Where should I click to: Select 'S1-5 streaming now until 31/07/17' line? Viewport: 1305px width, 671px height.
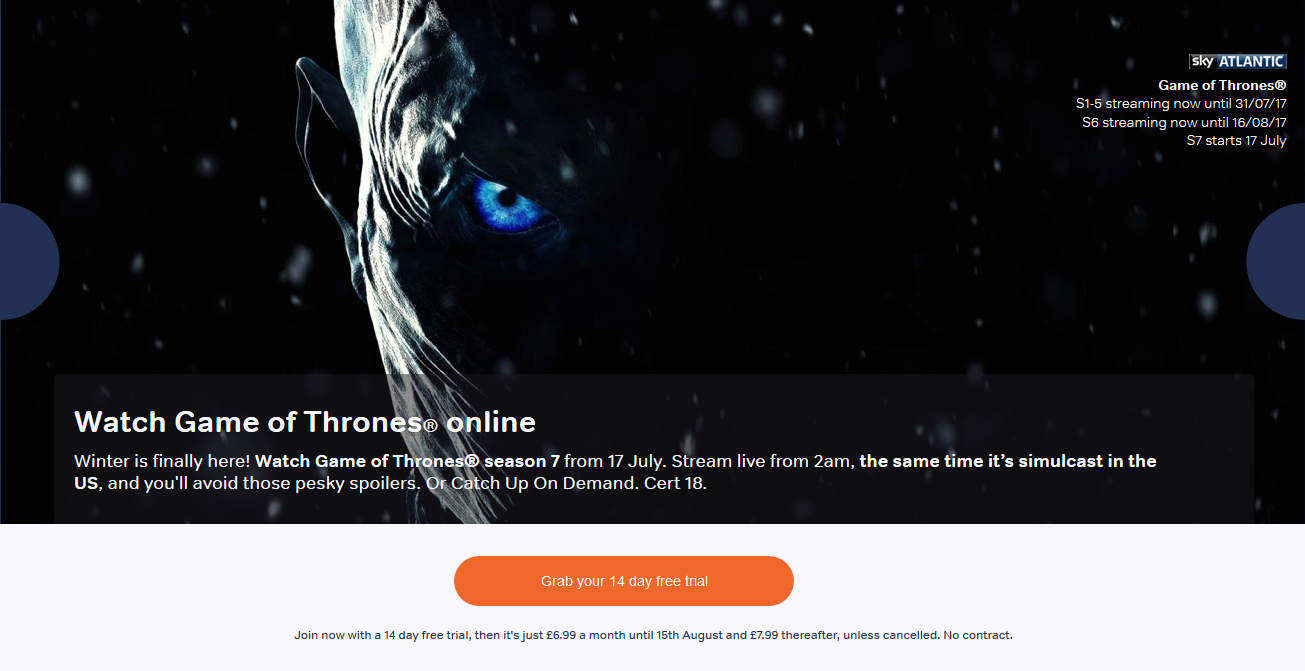coord(1181,104)
